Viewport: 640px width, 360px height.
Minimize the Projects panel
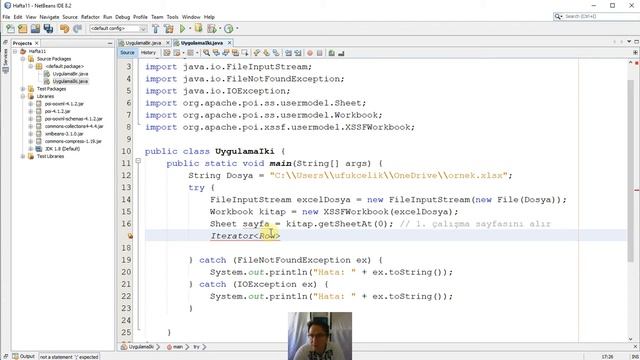click(110, 43)
